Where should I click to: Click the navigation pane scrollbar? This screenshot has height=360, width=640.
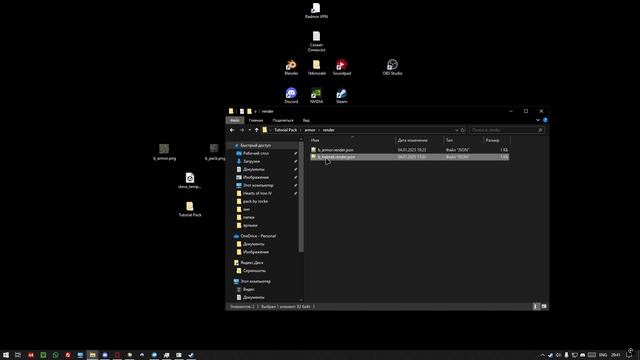click(x=301, y=196)
